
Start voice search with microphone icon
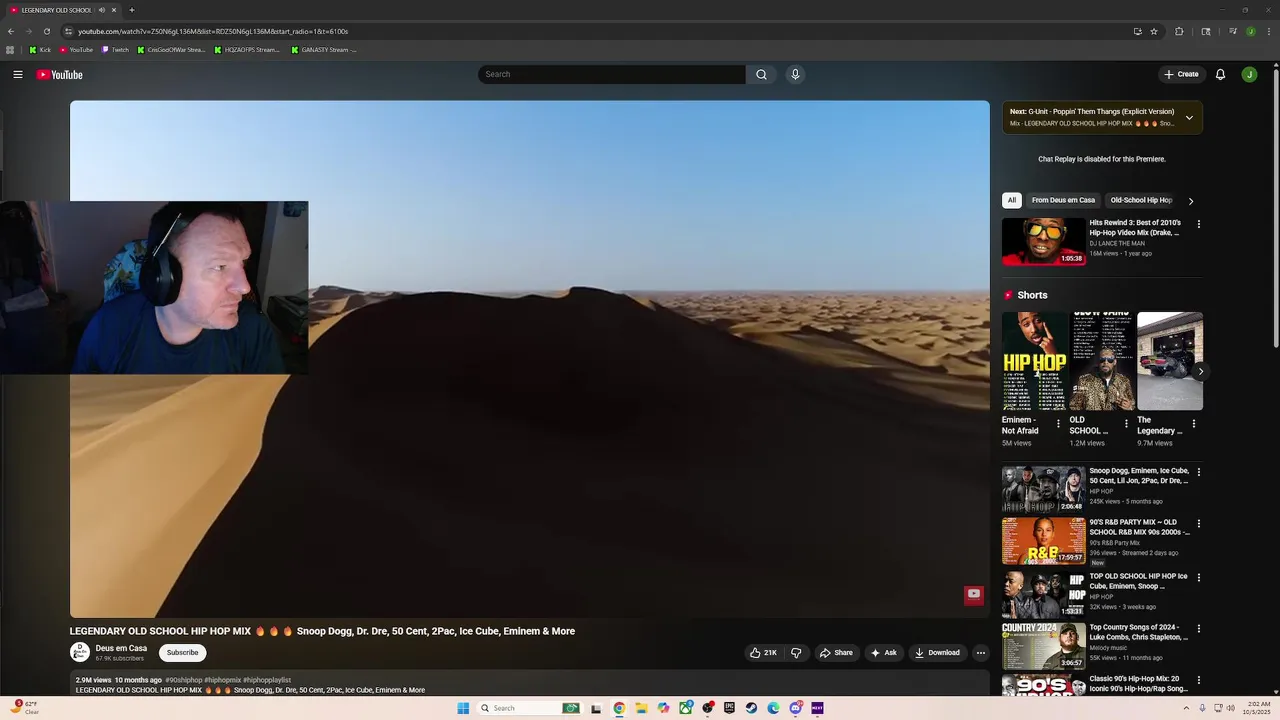(x=795, y=74)
